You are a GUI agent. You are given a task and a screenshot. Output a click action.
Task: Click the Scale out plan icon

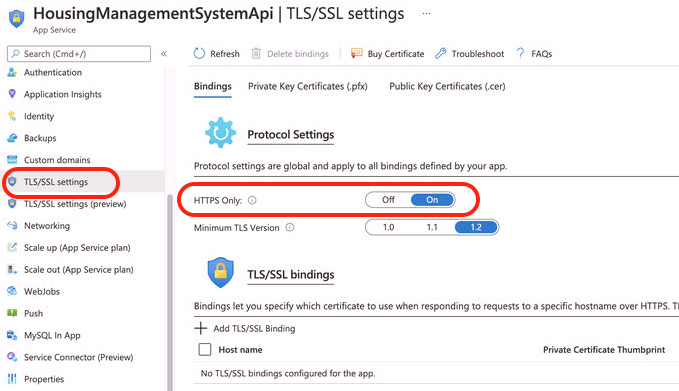pos(12,269)
